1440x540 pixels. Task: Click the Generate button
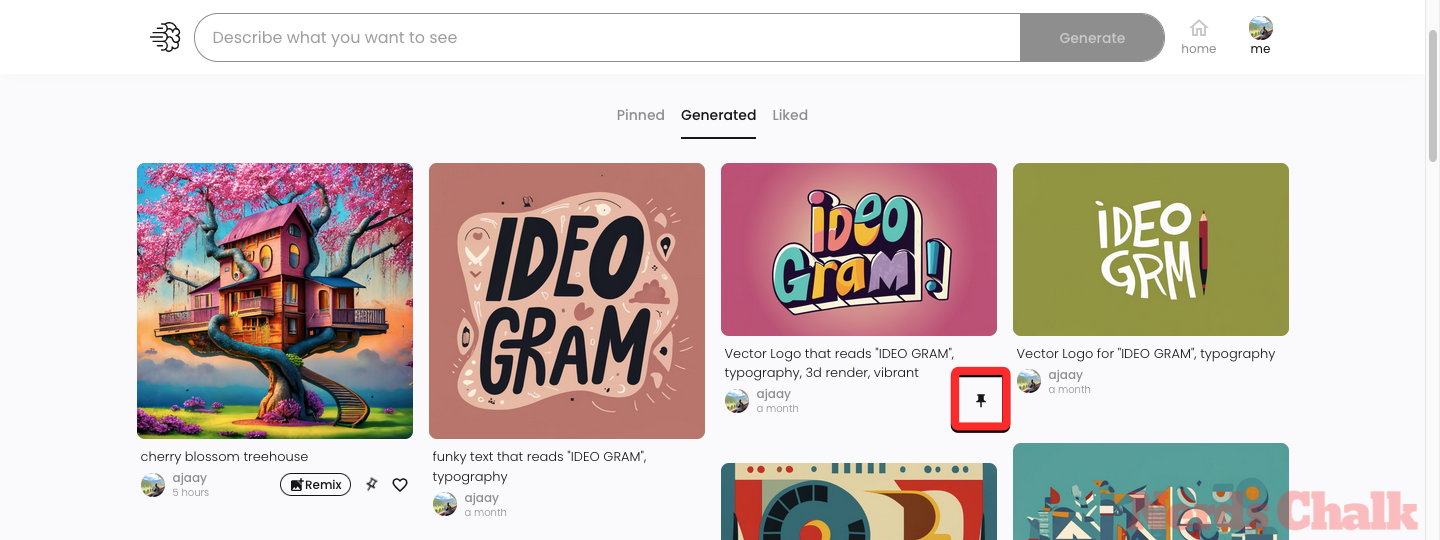tap(1092, 38)
